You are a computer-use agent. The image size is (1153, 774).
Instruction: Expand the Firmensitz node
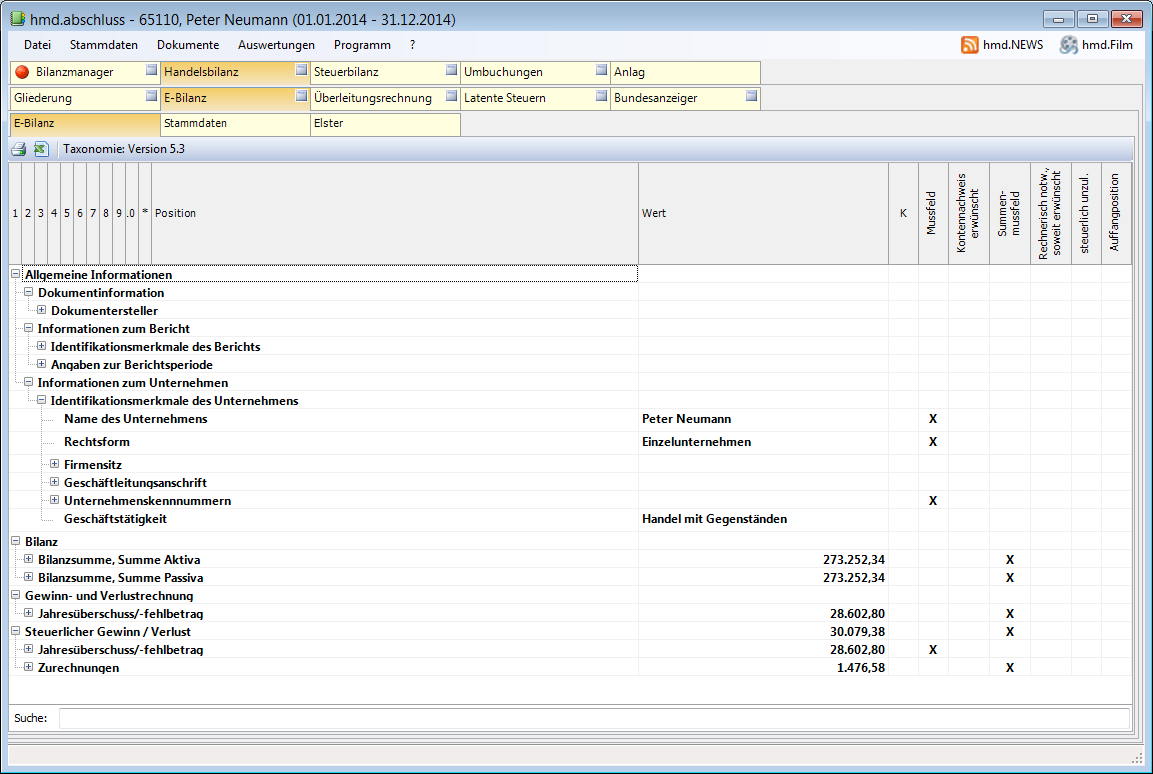(x=55, y=464)
